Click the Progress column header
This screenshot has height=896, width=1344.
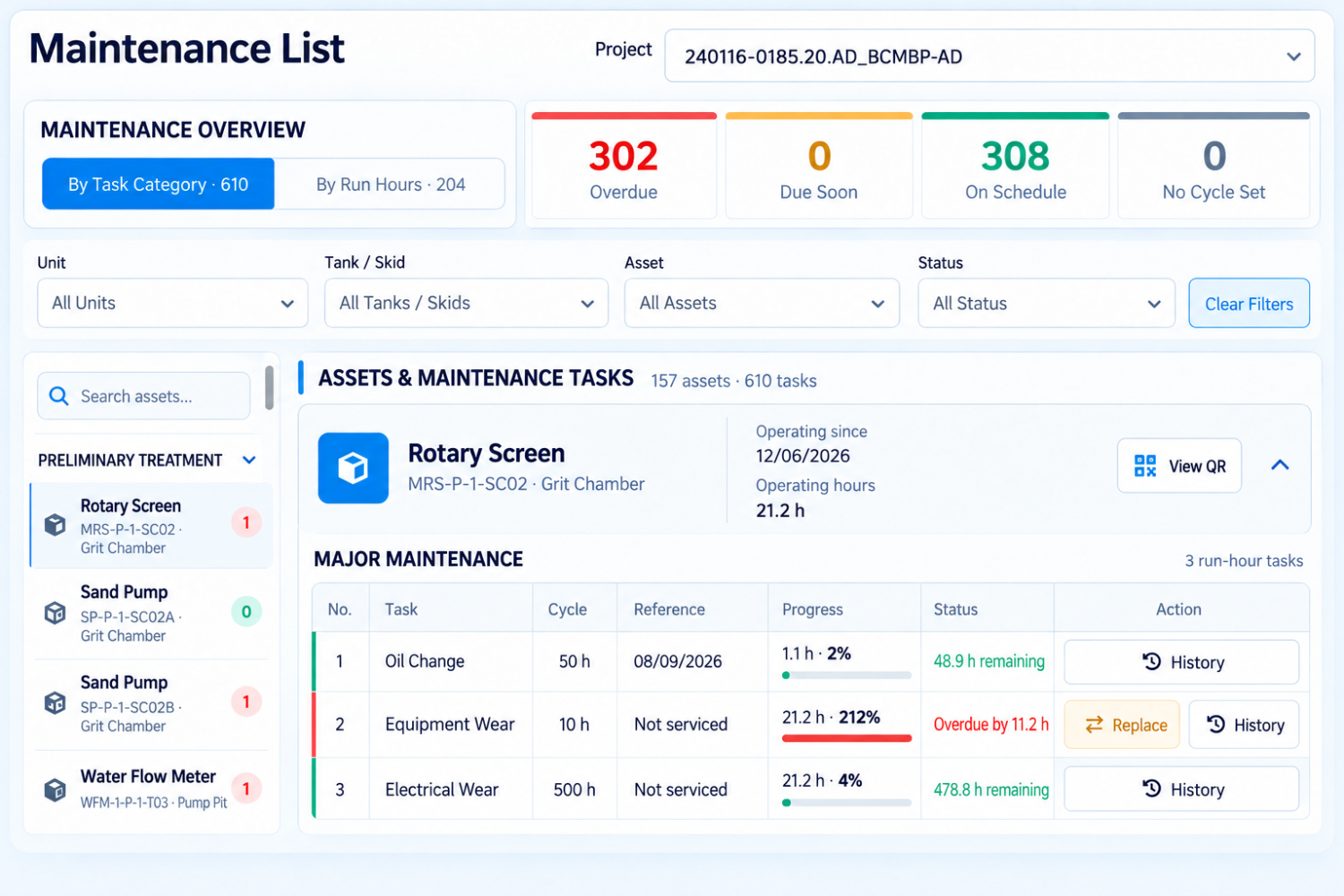coord(813,609)
